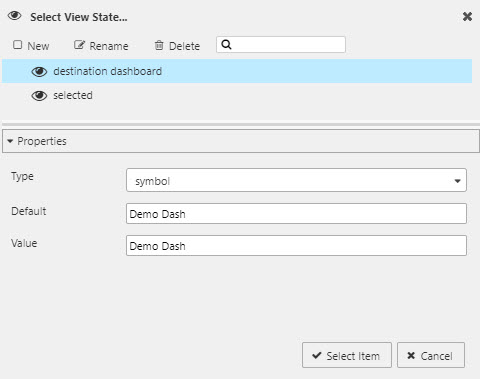Click the New item icon
Viewport: 480px width, 379px height.
(x=17, y=45)
